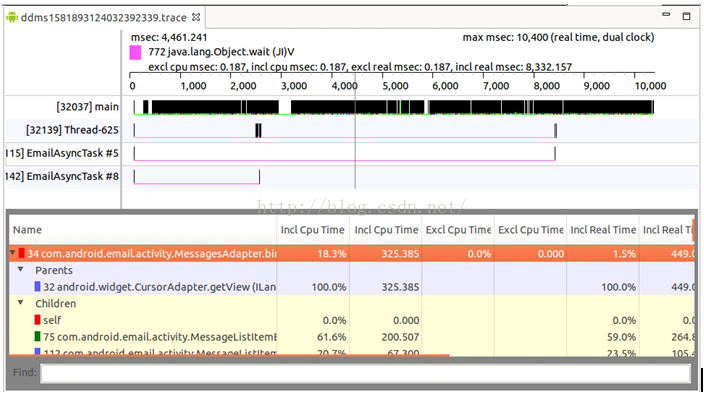
Task: Click the EmailAsyncTask #8 timeline span
Action: pyautogui.click(x=197, y=177)
